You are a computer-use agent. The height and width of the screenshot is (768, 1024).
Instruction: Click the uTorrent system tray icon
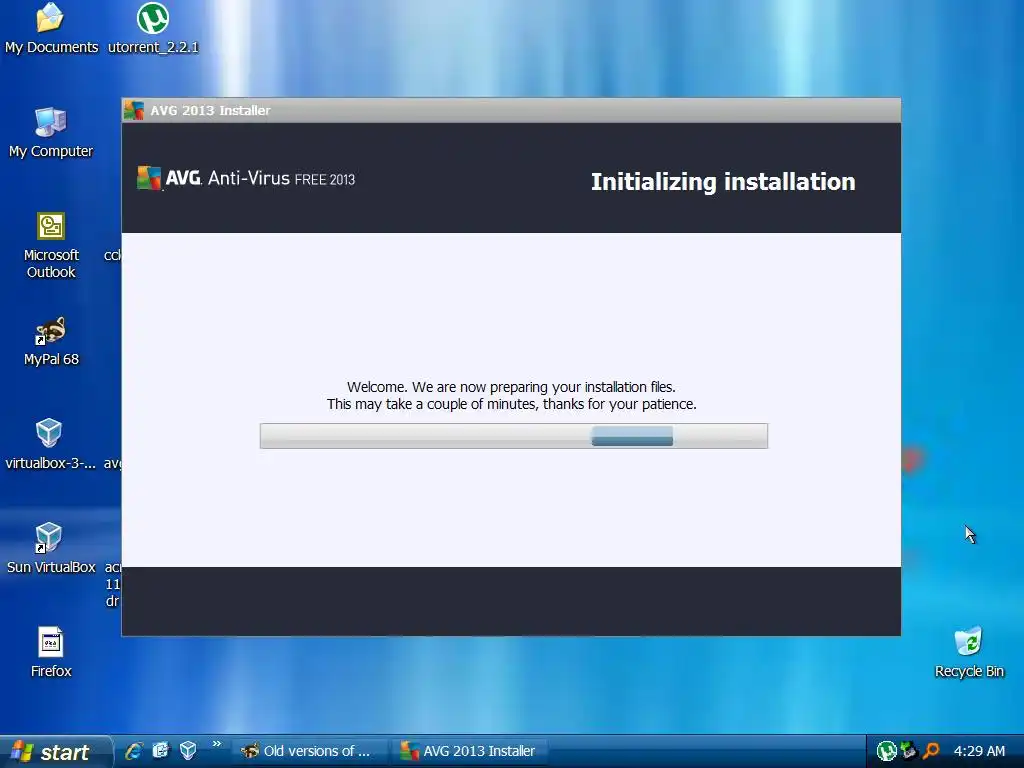pyautogui.click(x=886, y=751)
